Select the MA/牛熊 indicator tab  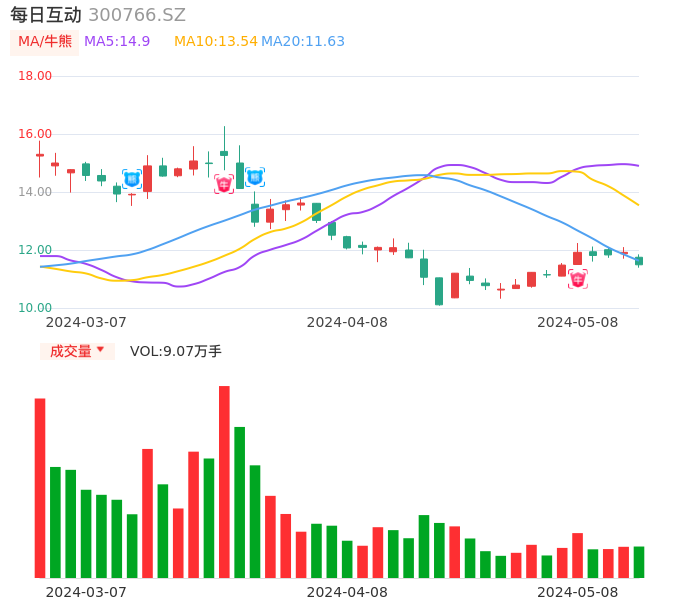(x=45, y=42)
